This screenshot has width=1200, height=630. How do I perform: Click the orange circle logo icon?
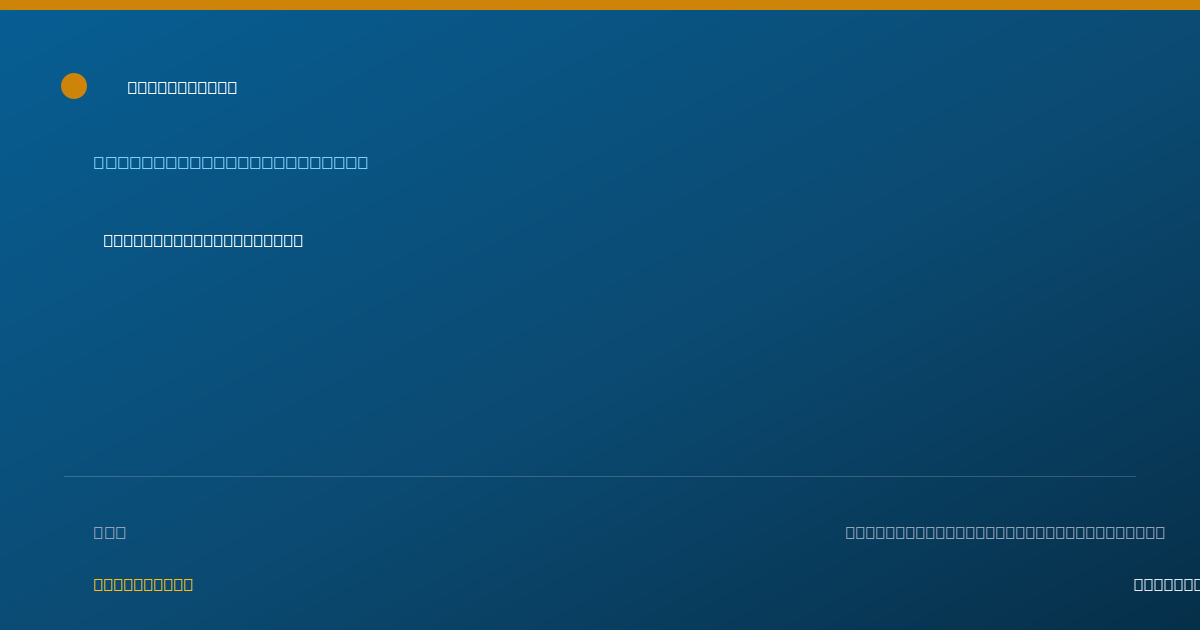pyautogui.click(x=74, y=86)
